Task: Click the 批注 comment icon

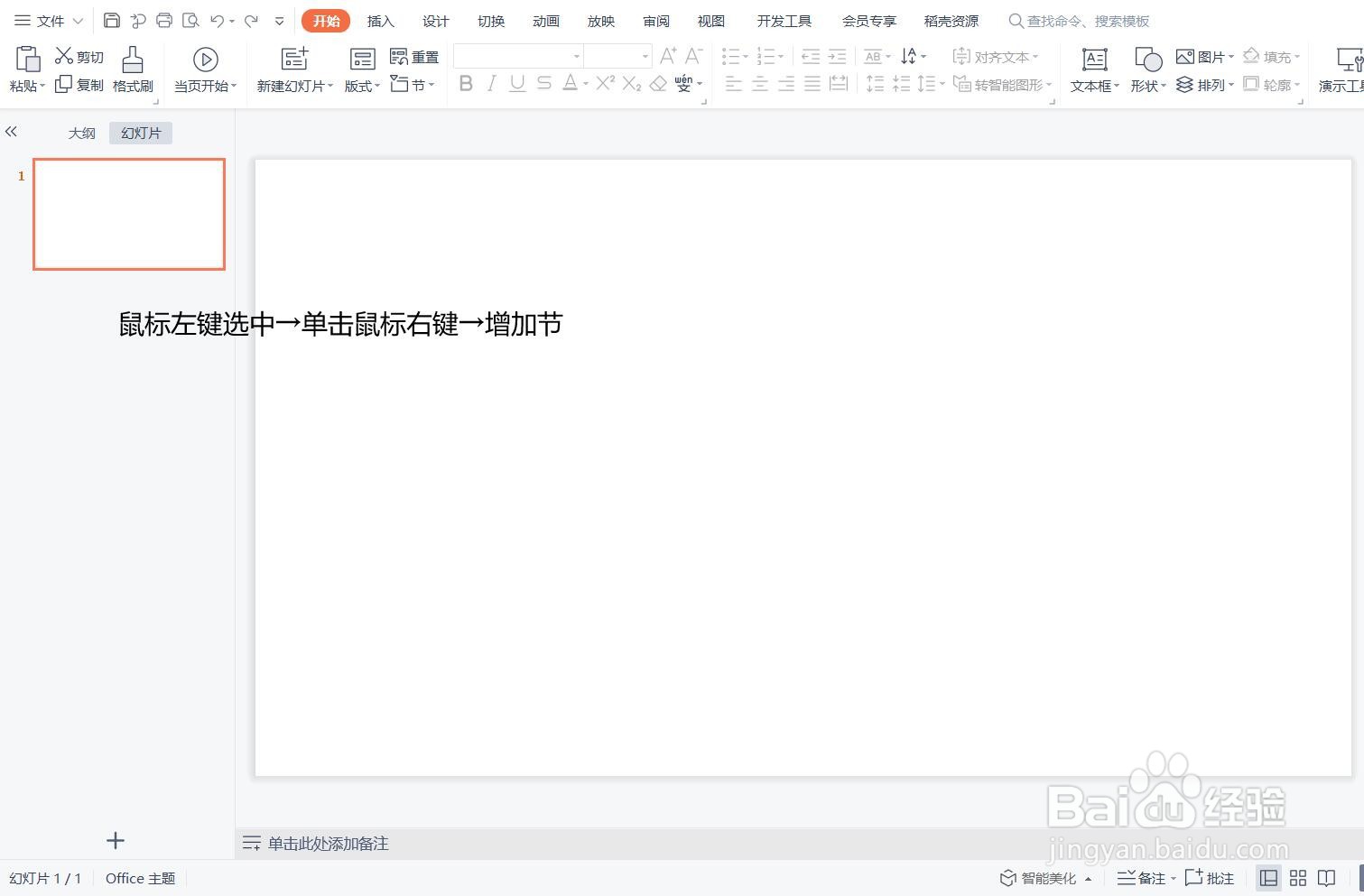Action: (x=1209, y=877)
